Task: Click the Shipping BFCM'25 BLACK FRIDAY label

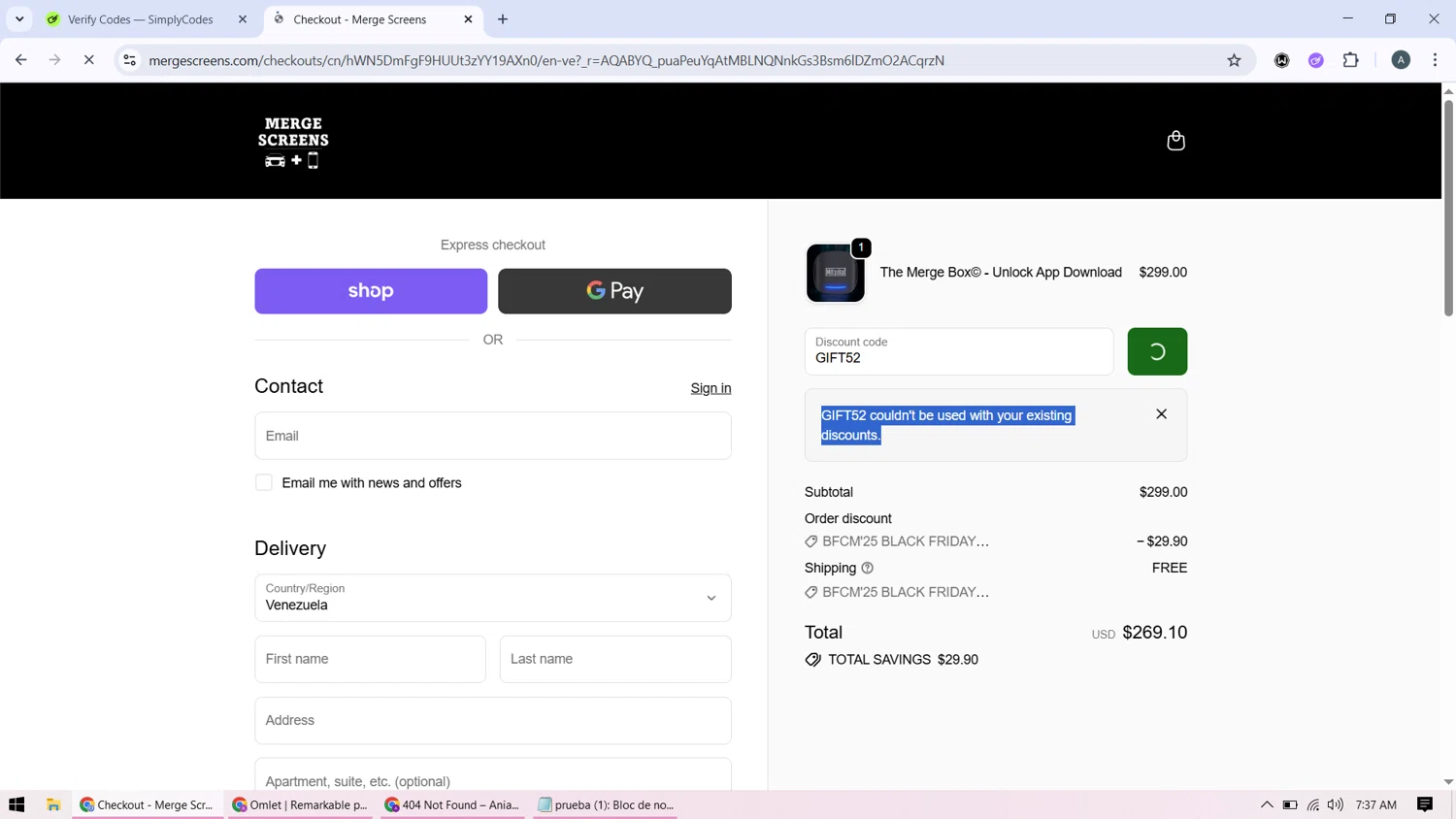Action: click(x=906, y=592)
